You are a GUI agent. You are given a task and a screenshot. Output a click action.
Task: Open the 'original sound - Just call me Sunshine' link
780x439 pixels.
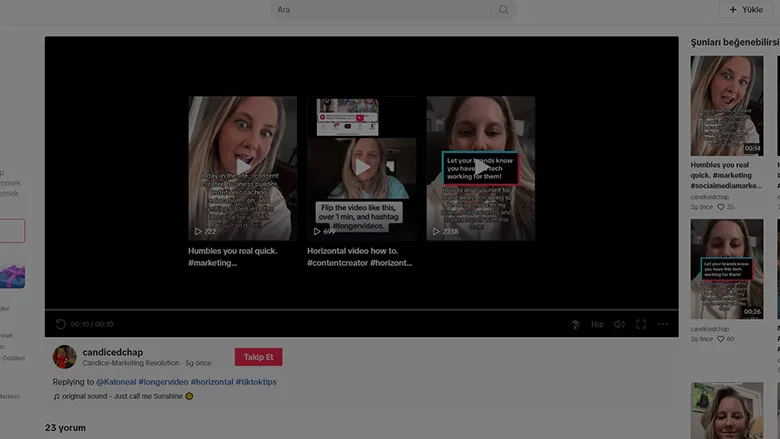(122, 396)
